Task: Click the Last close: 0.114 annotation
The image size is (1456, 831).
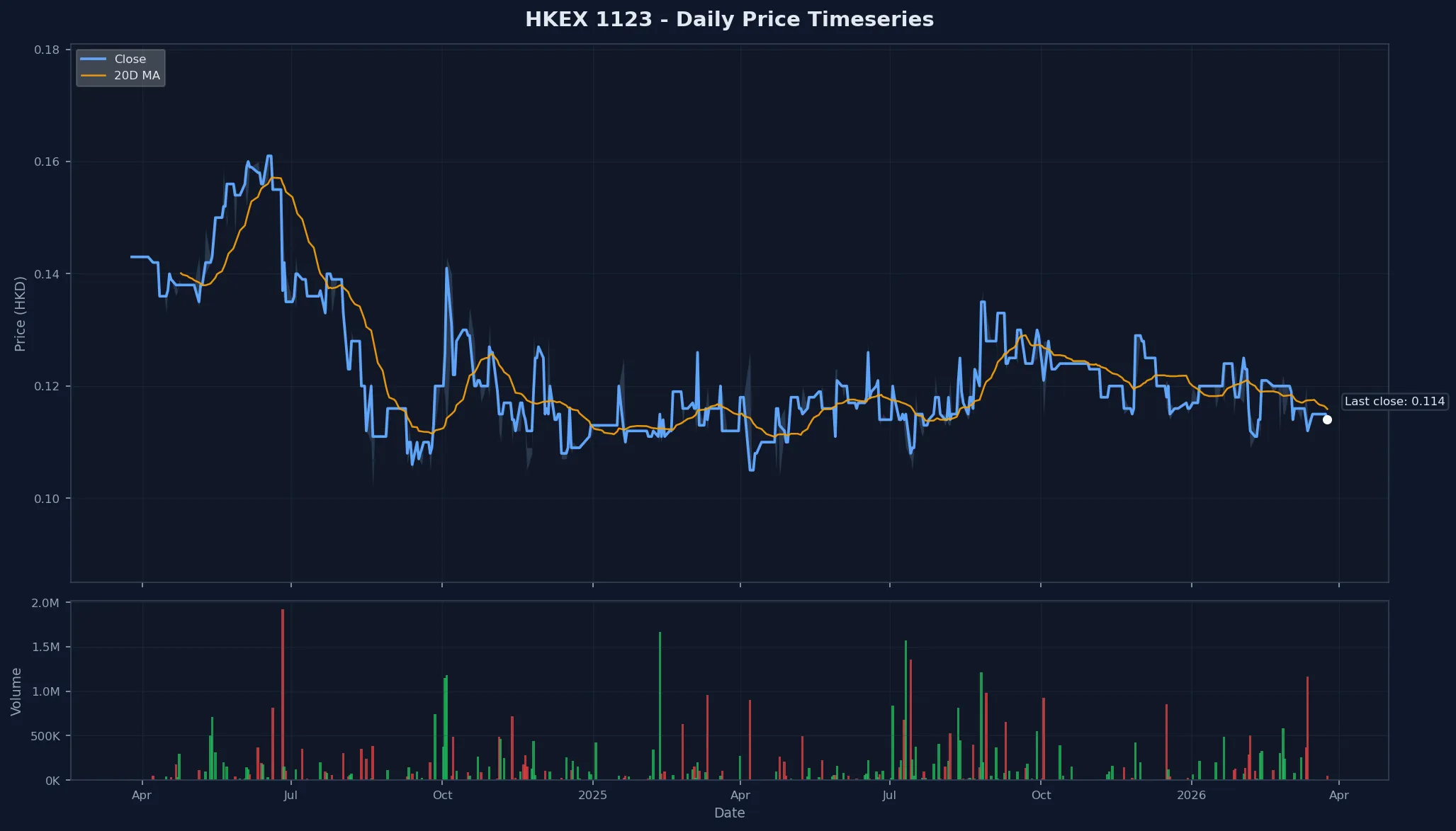Action: 1394,401
